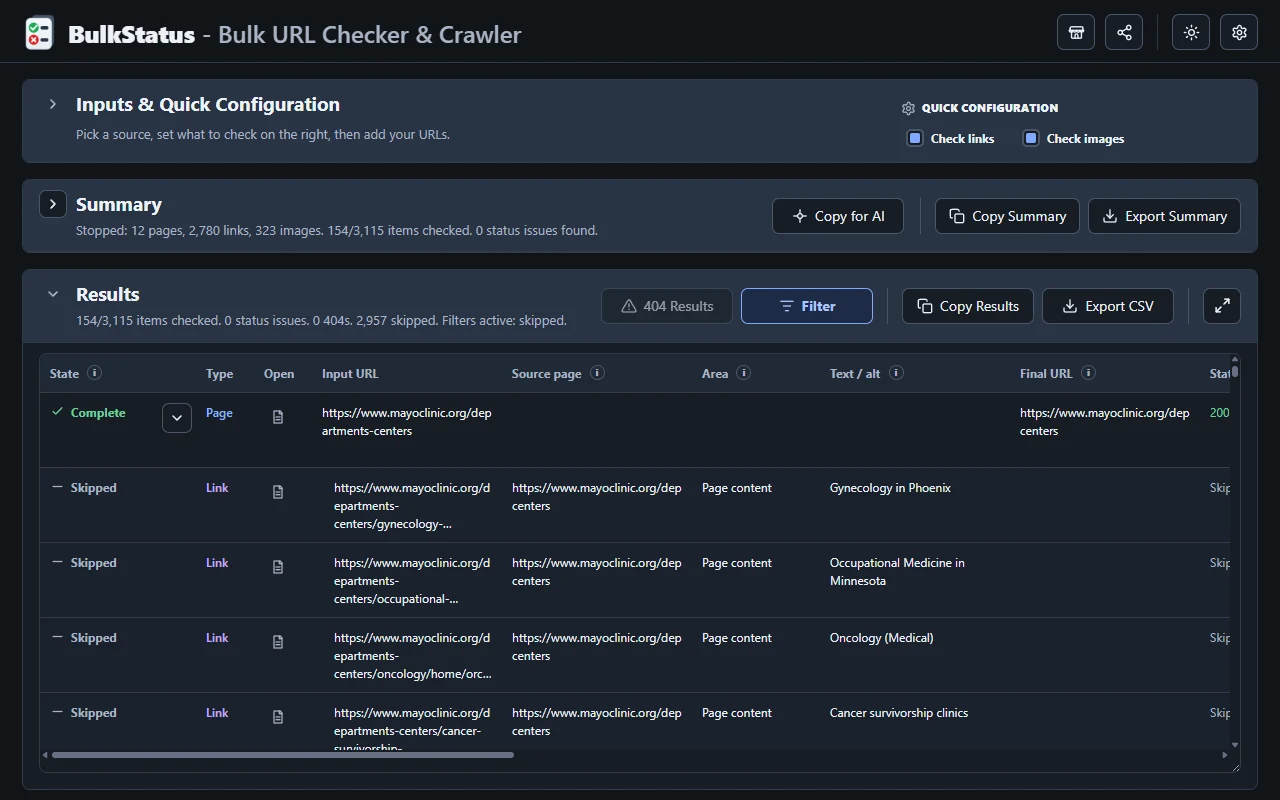Click the share icon in the header
This screenshot has height=800, width=1280.
pyautogui.click(x=1124, y=32)
